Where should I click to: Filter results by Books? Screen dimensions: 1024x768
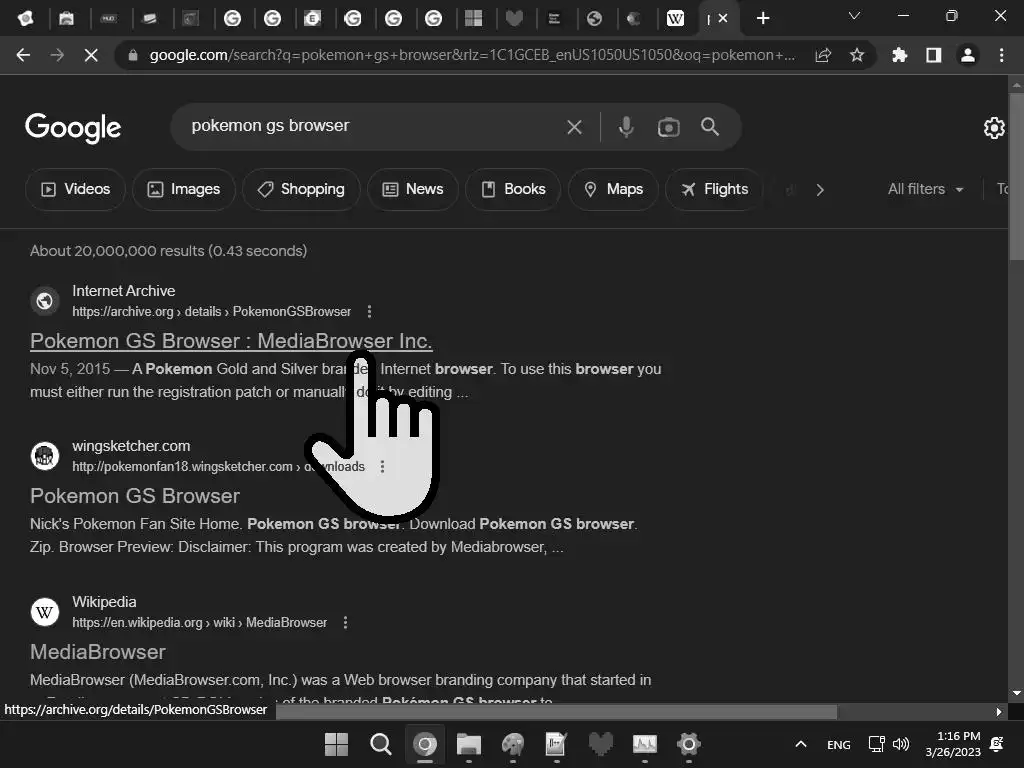[513, 189]
